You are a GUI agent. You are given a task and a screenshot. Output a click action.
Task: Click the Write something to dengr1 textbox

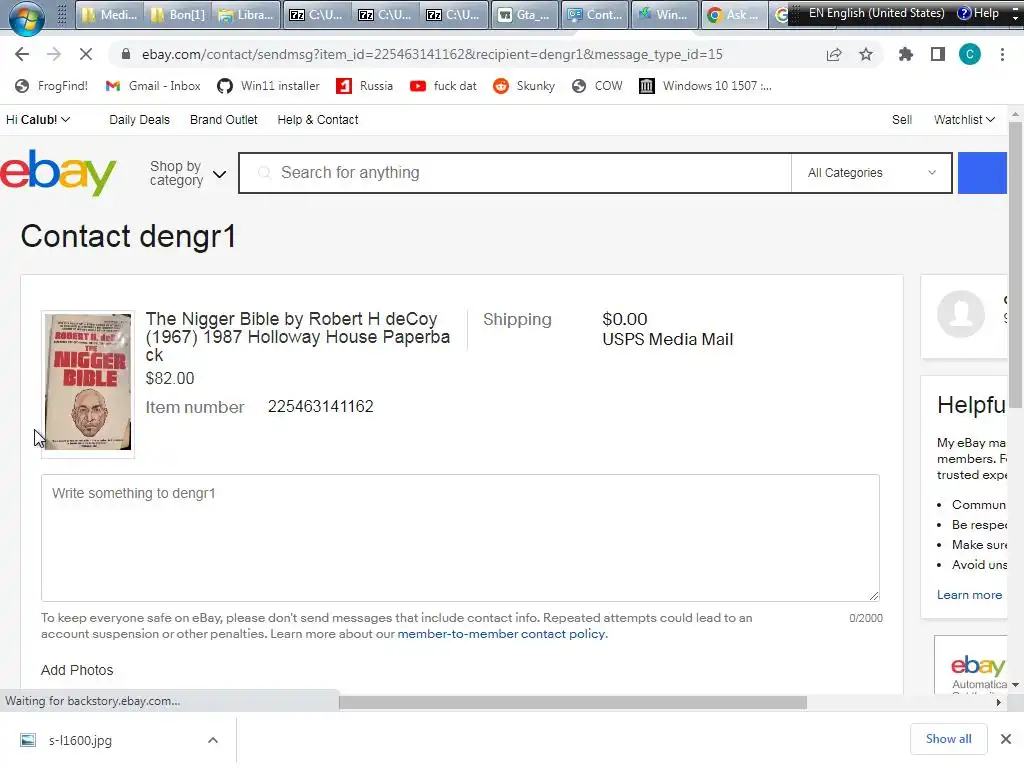click(460, 537)
